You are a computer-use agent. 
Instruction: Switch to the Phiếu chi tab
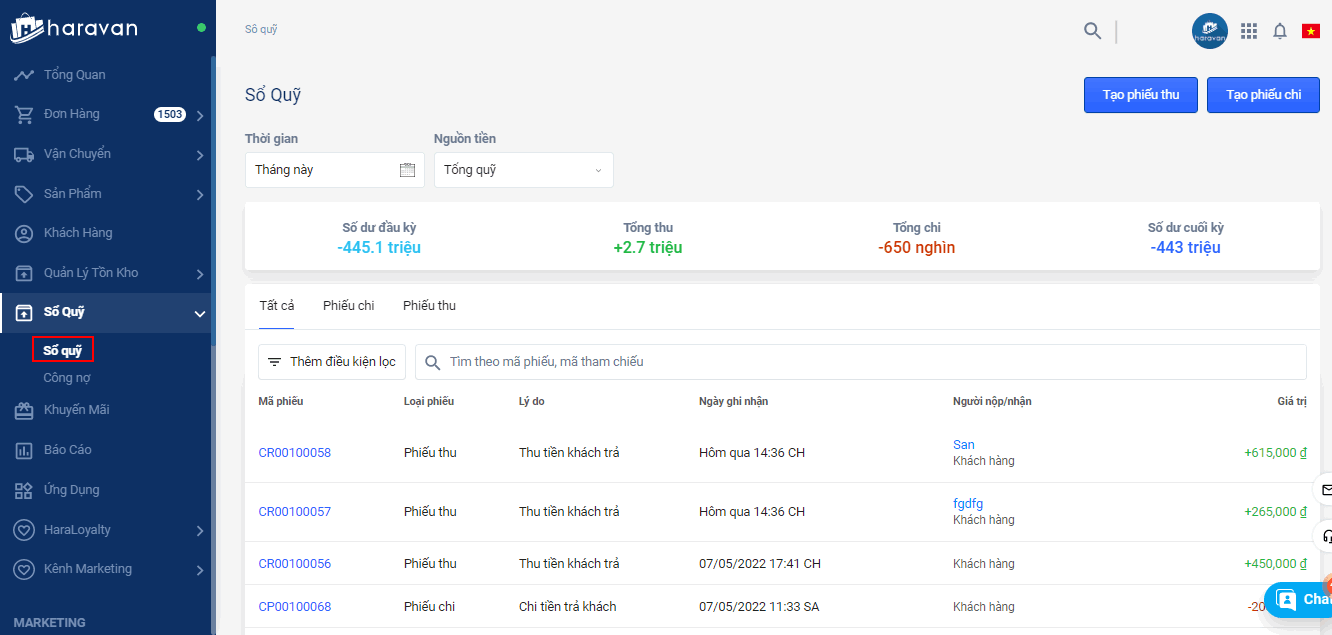point(348,306)
